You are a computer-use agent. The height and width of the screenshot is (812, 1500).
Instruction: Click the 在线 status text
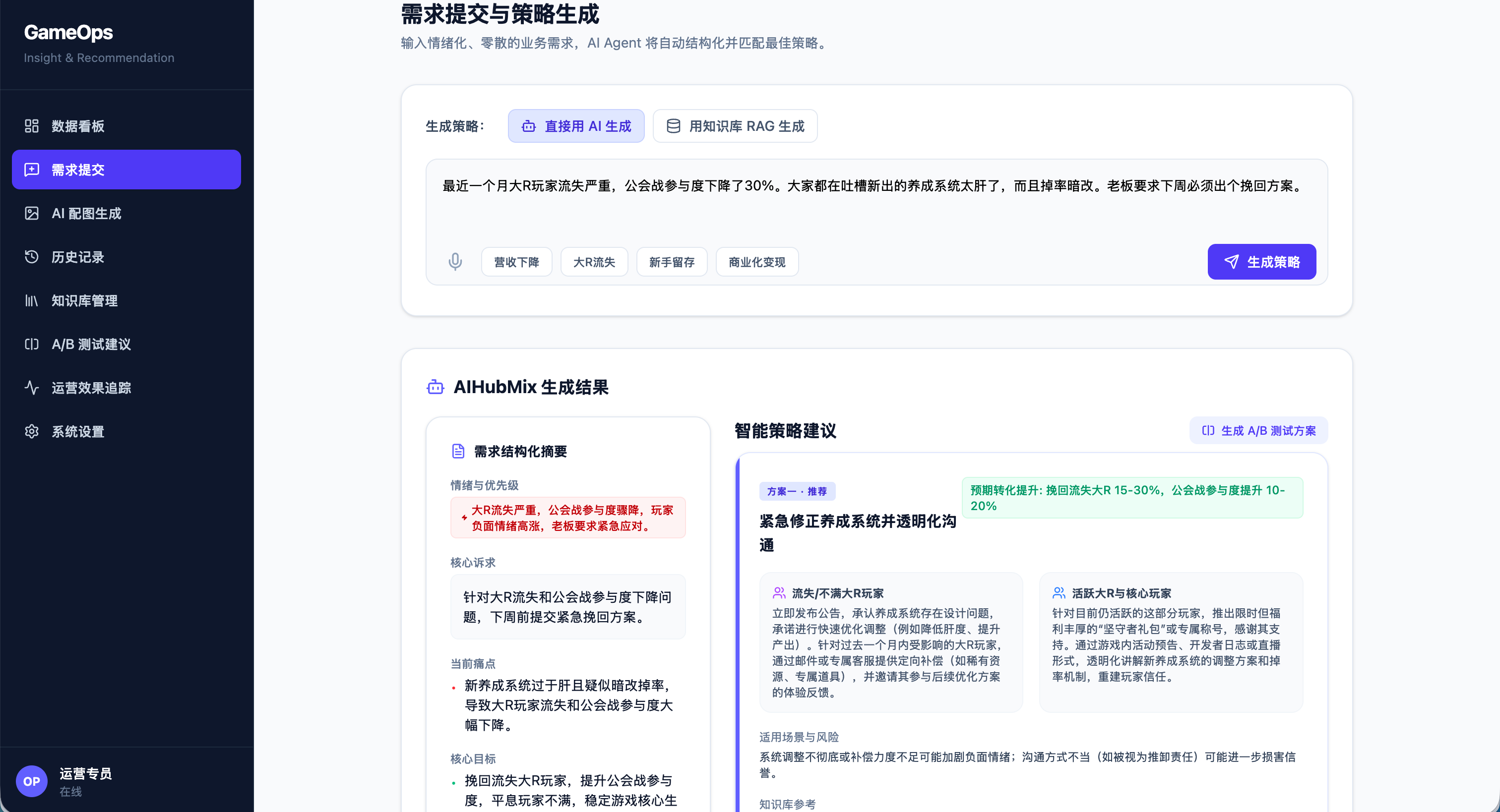tap(70, 792)
